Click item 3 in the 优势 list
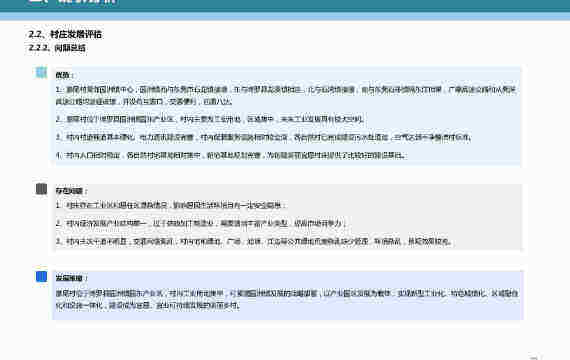 (x=264, y=137)
